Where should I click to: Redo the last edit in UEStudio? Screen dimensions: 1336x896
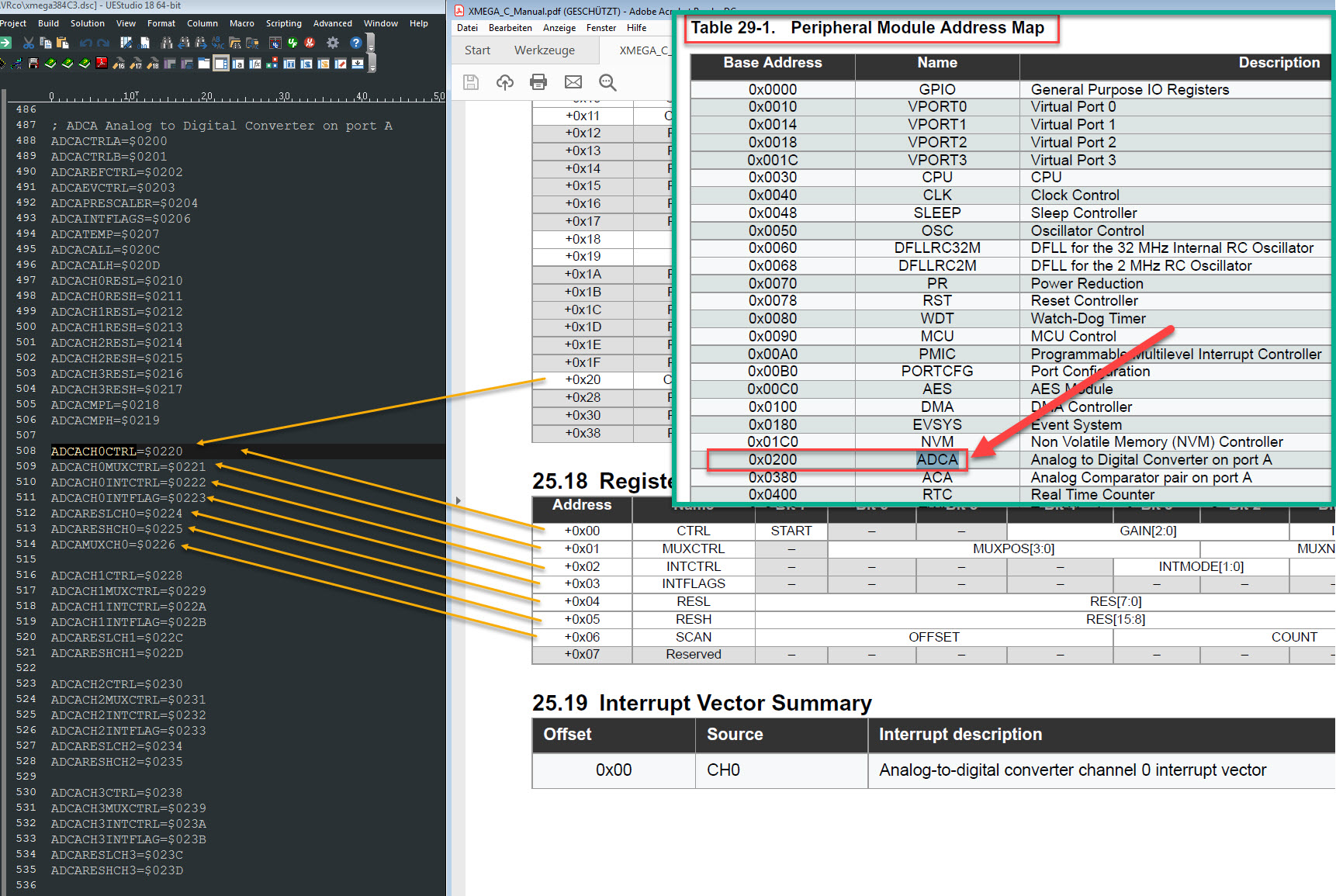[103, 43]
